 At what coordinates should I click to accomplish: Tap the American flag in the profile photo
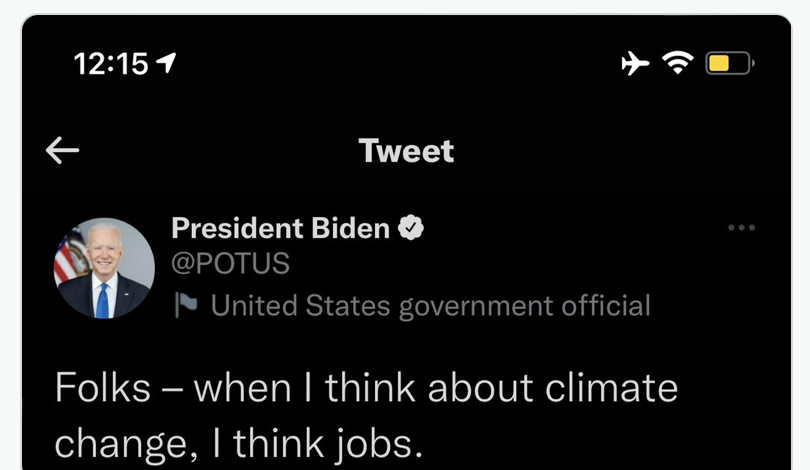[68, 258]
